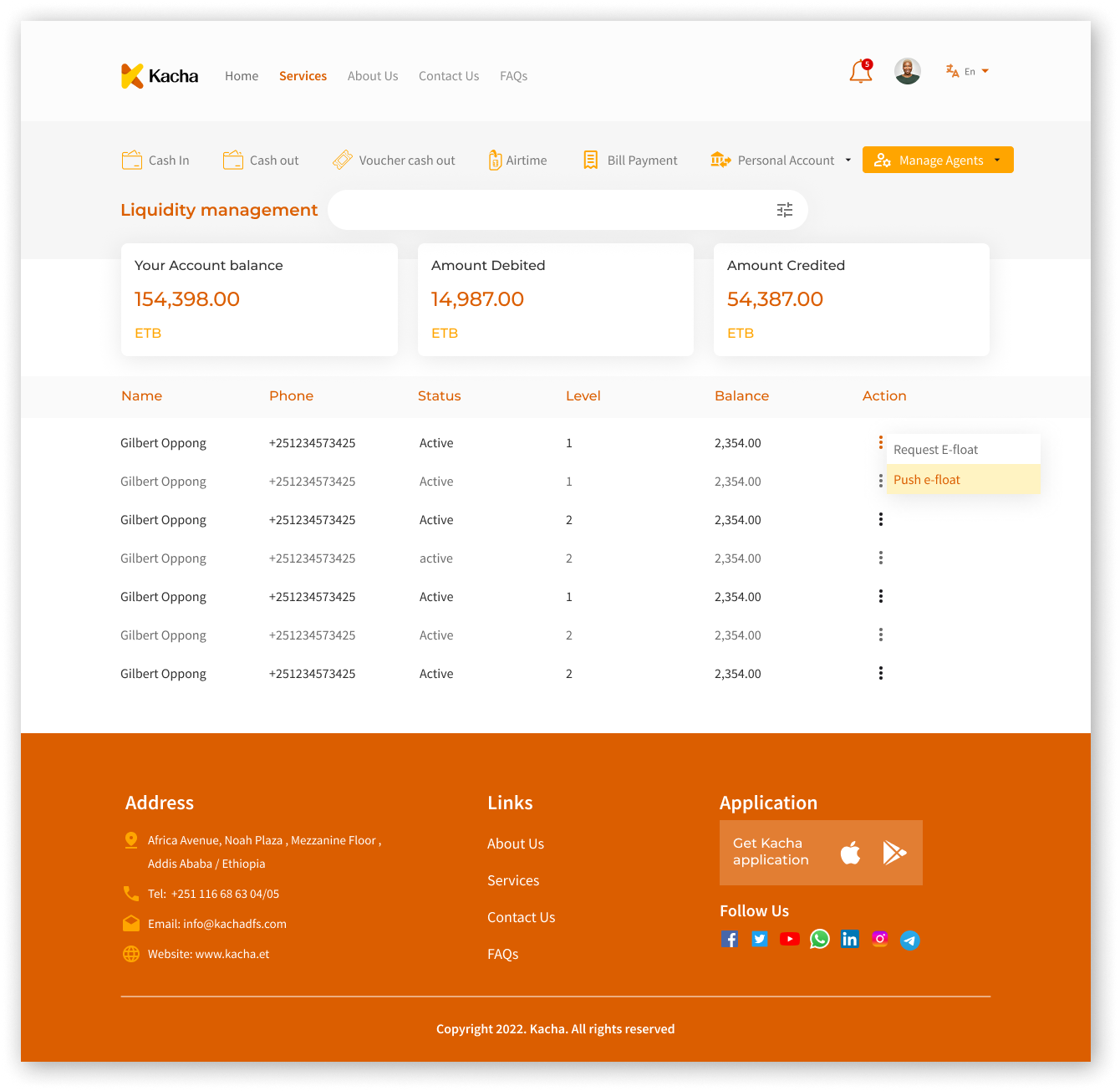Open the notifications bell

(x=860, y=72)
